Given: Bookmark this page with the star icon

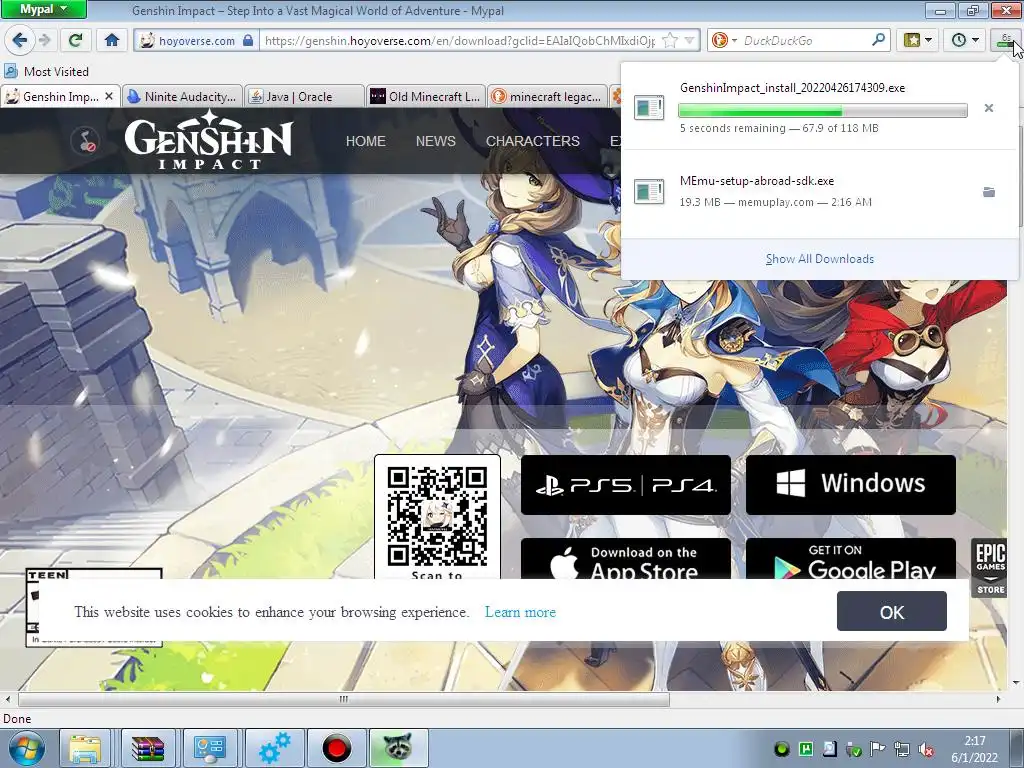Looking at the screenshot, I should point(670,40).
